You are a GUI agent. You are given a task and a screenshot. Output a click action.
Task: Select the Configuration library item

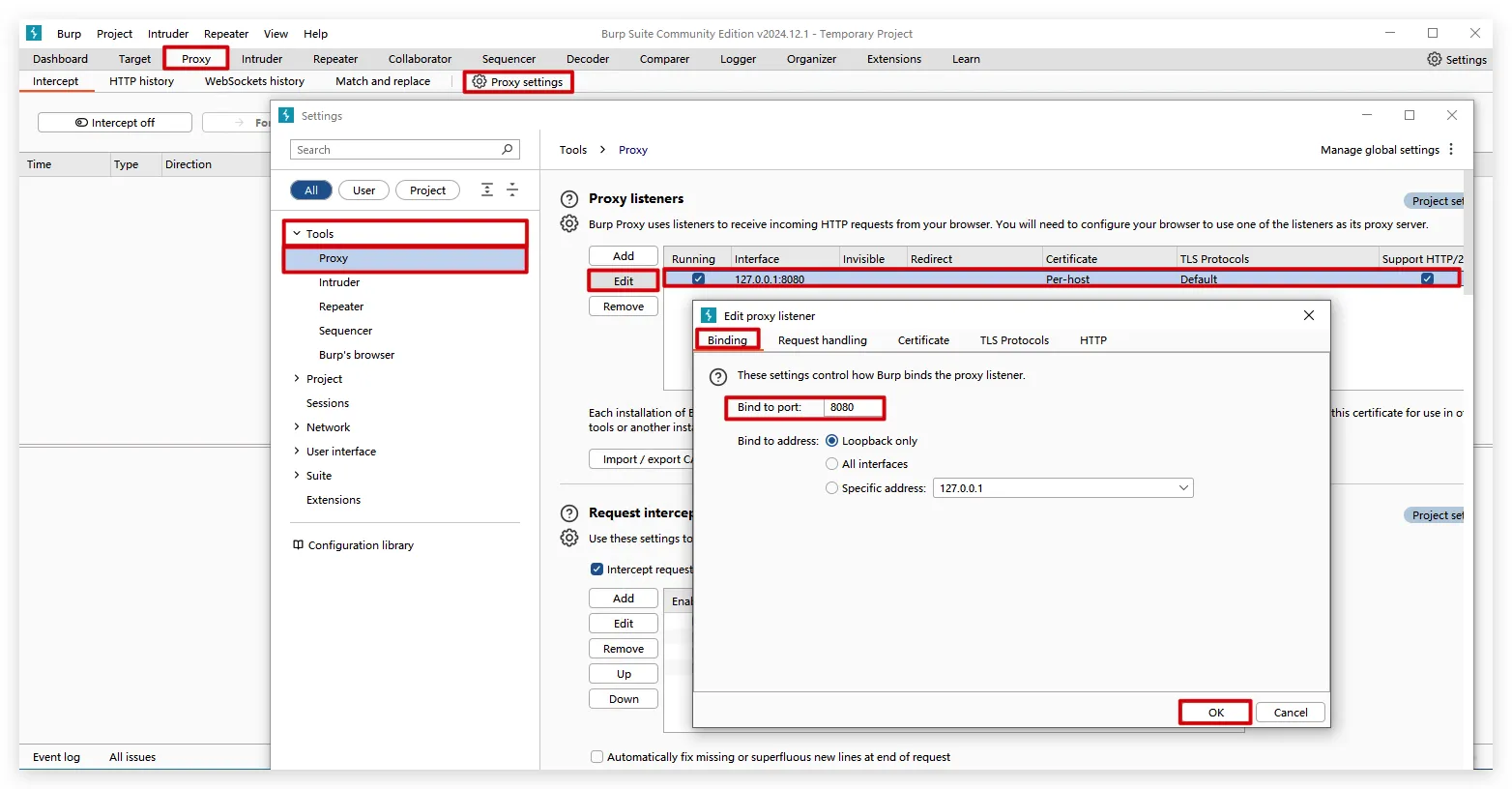(x=360, y=545)
